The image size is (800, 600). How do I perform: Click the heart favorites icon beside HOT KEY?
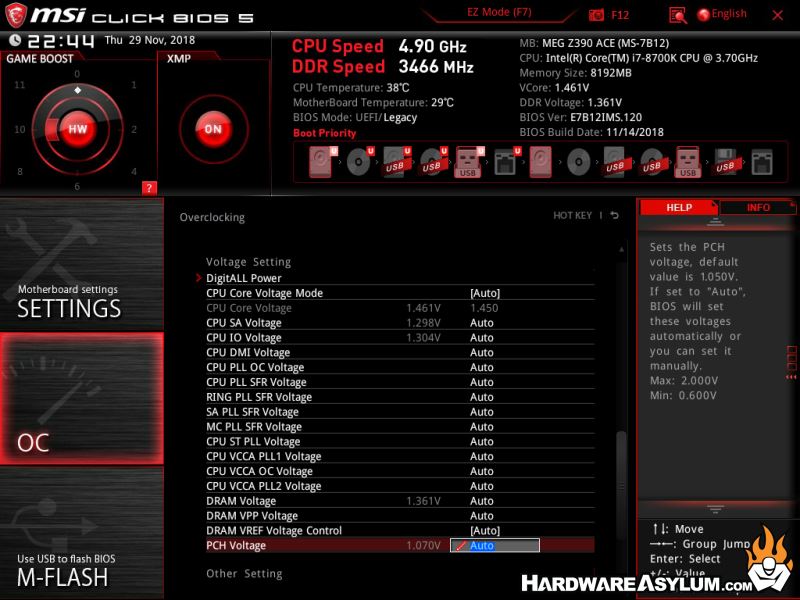point(616,216)
